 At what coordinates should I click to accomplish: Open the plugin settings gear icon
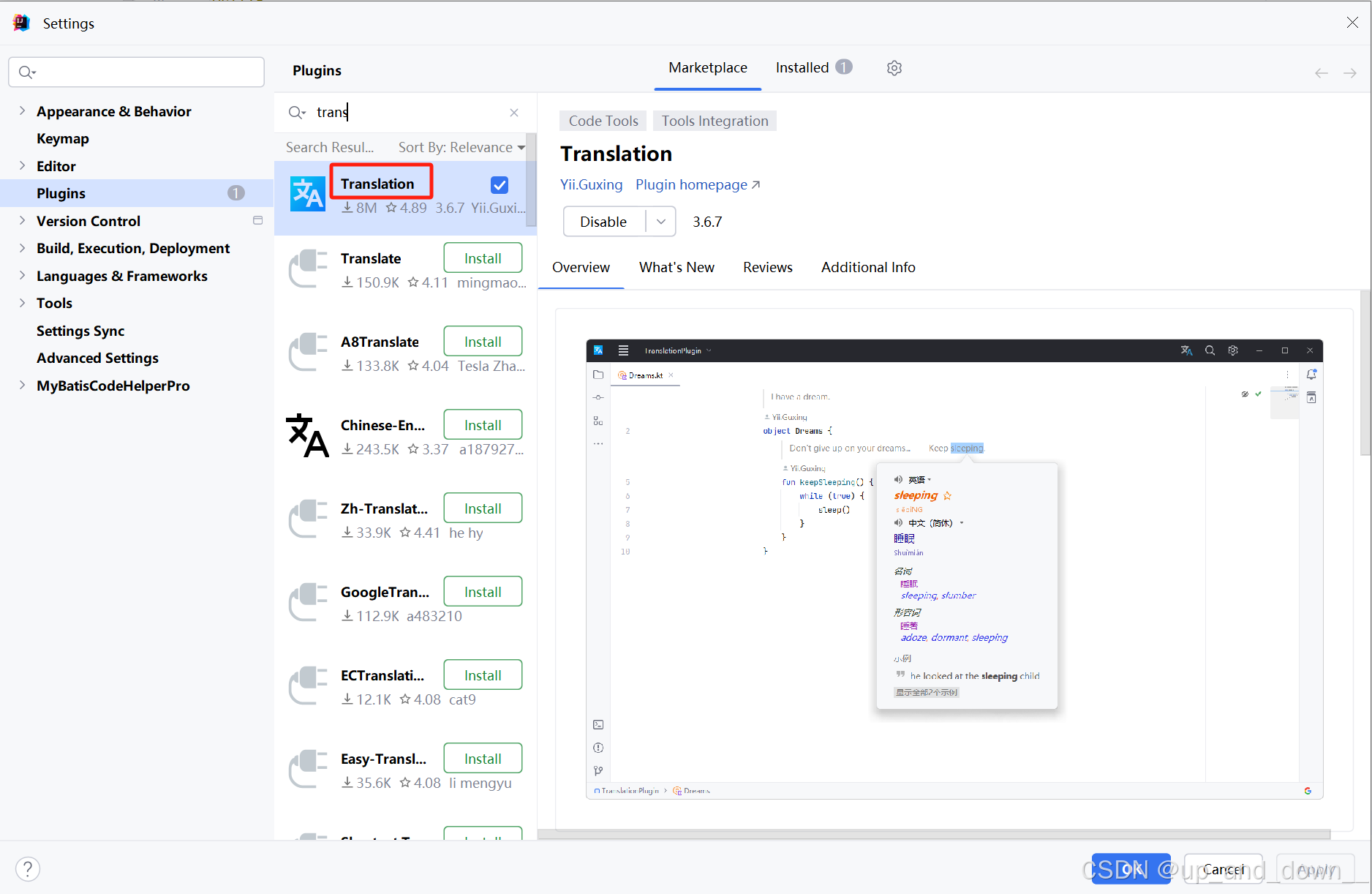point(894,68)
